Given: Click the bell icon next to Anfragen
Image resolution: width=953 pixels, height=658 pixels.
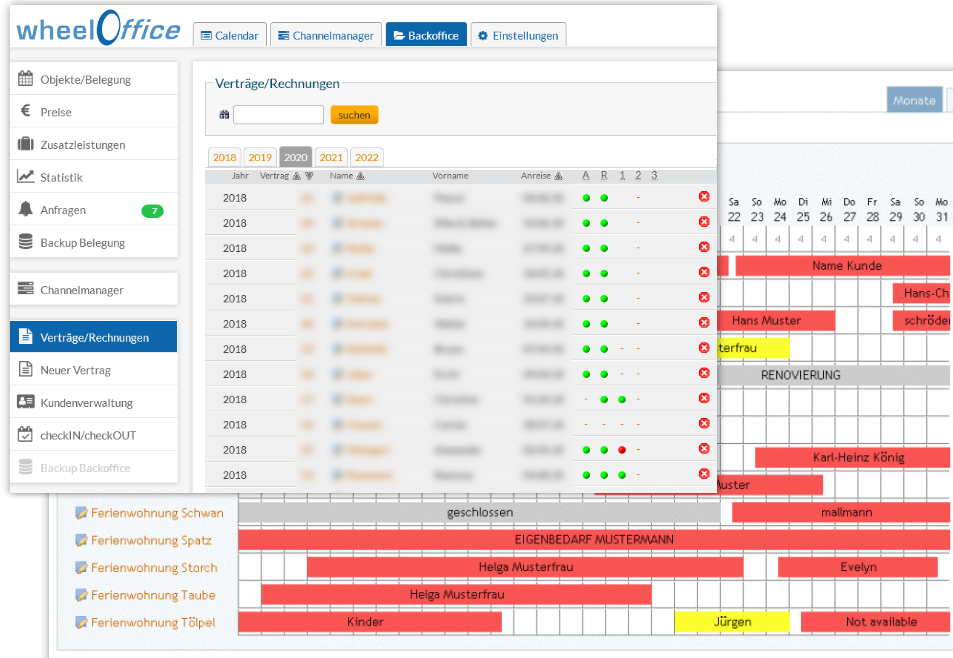Looking at the screenshot, I should tap(26, 210).
